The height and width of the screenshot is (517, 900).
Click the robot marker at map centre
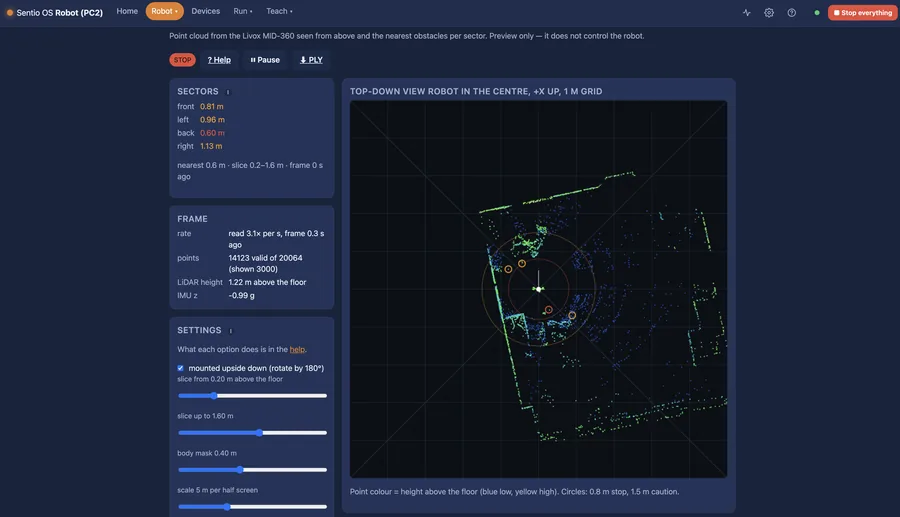coord(538,289)
